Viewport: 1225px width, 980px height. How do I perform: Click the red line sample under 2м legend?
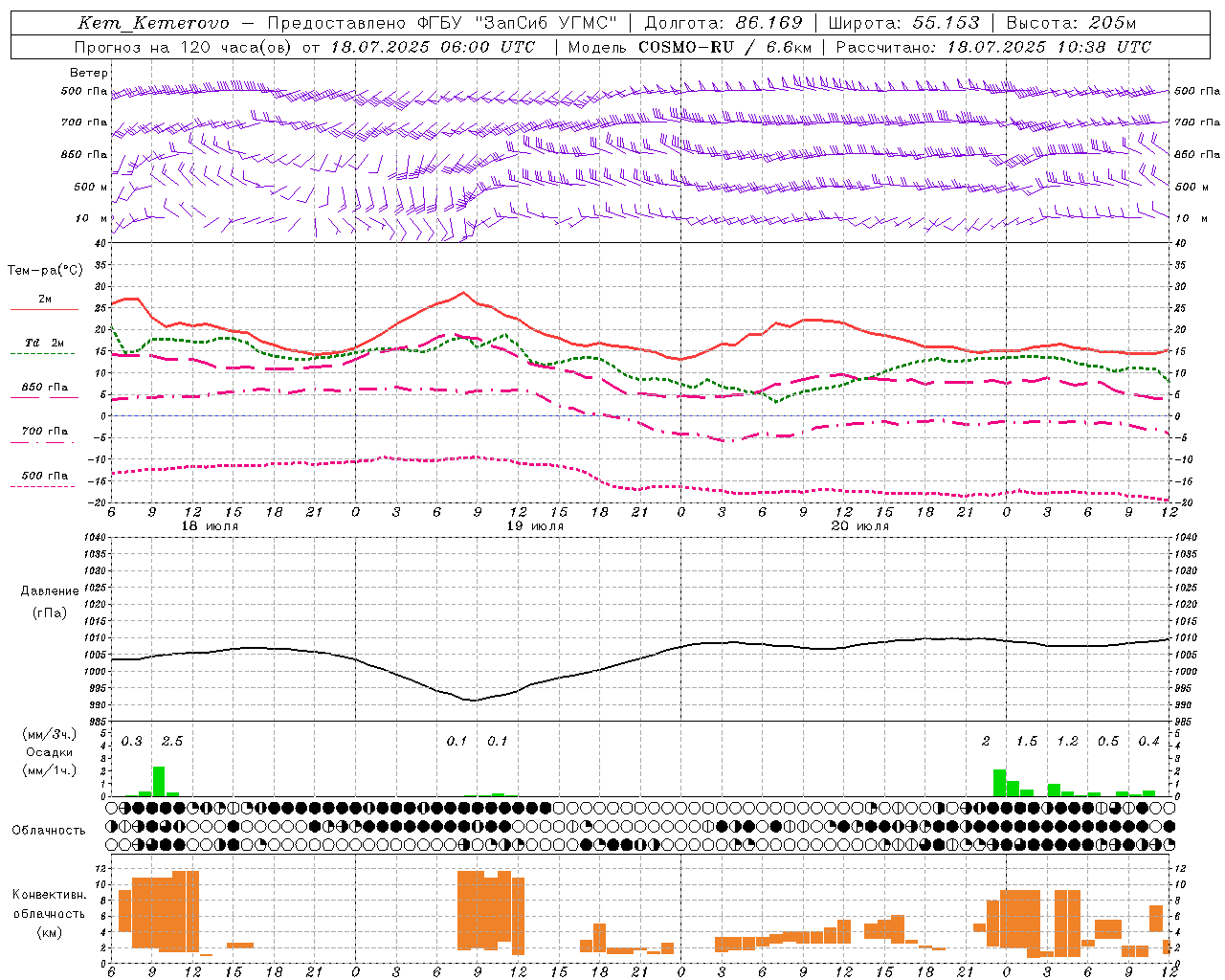click(44, 310)
